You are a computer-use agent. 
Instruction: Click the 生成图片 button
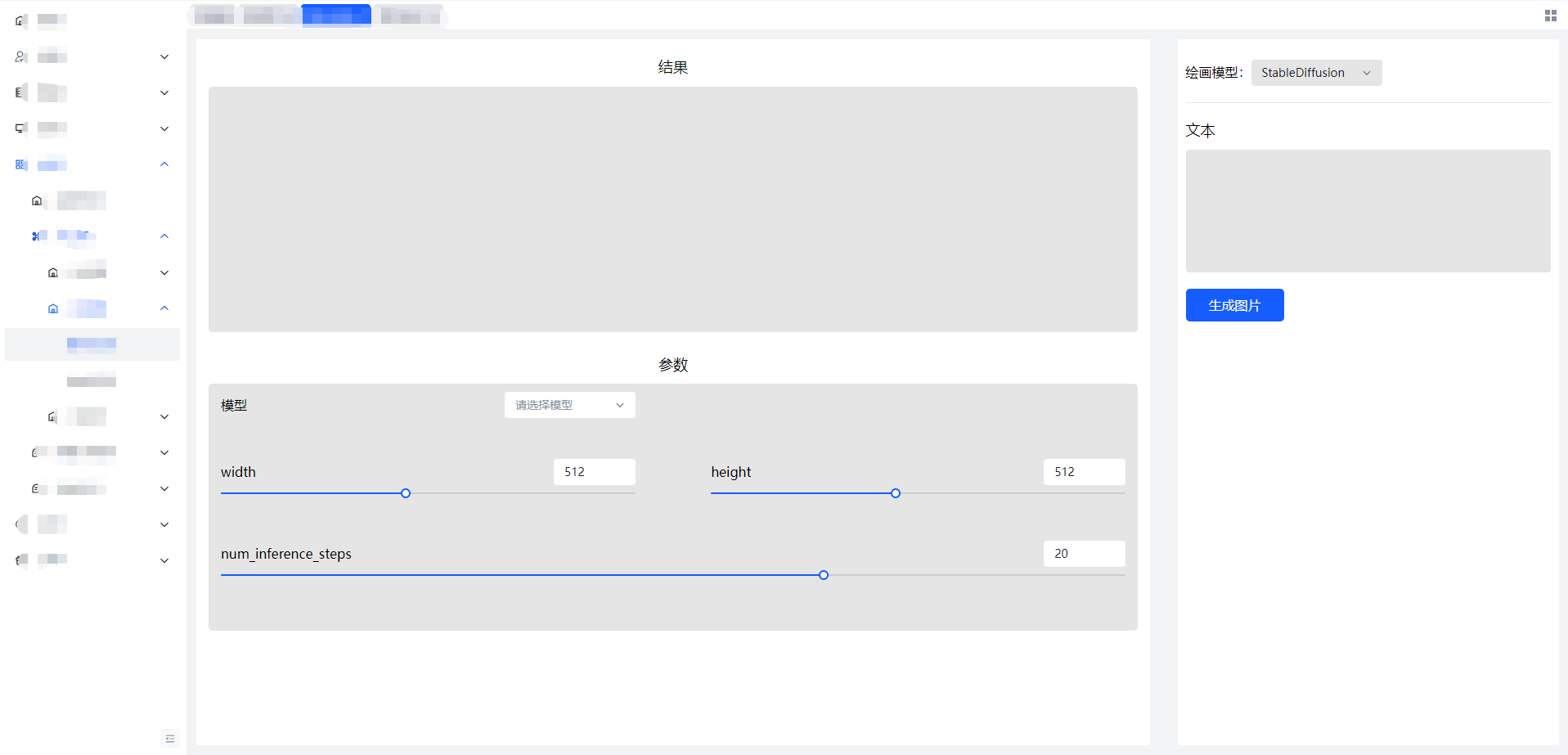coord(1234,305)
